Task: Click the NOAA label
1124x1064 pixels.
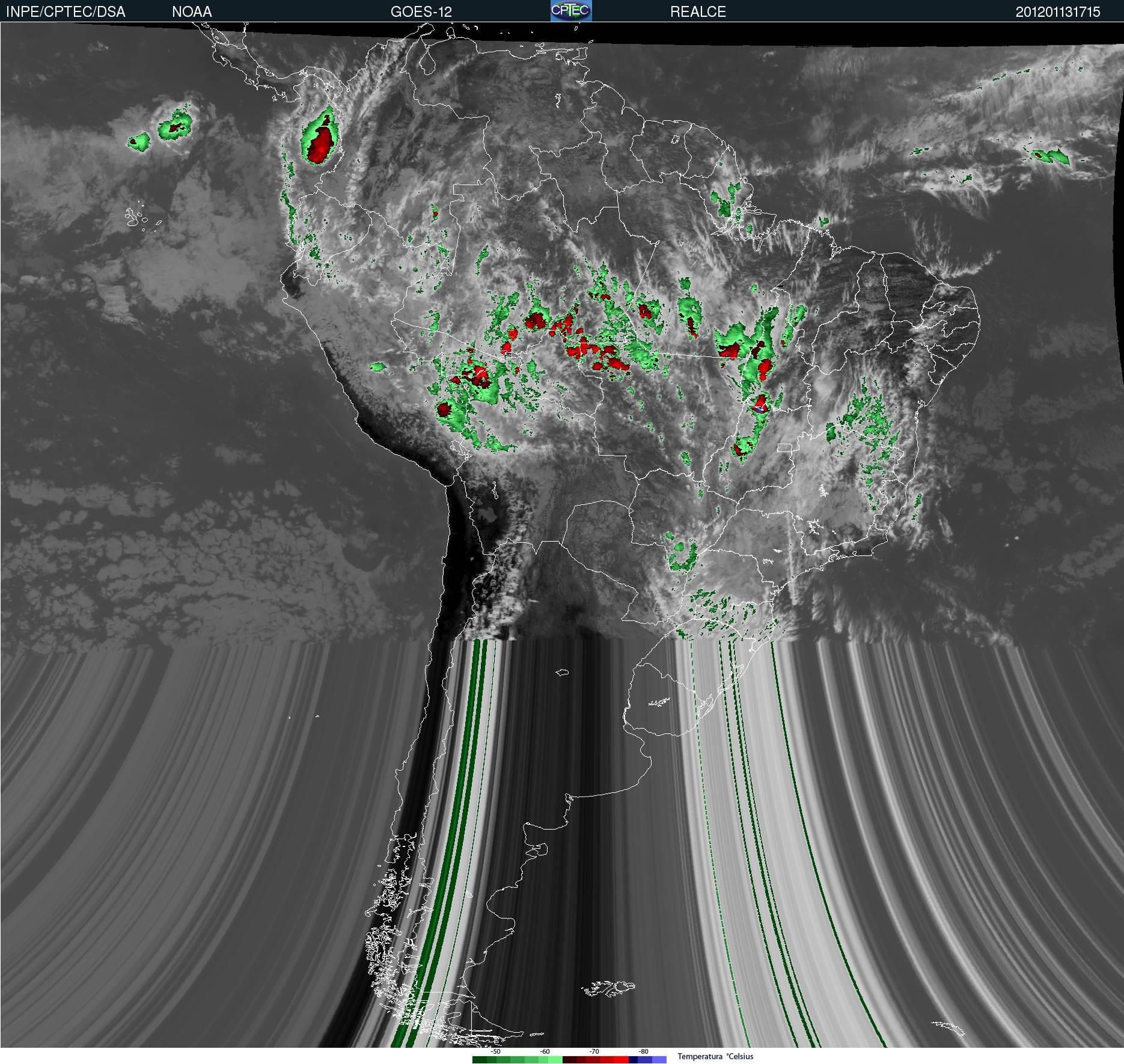Action: click(192, 11)
